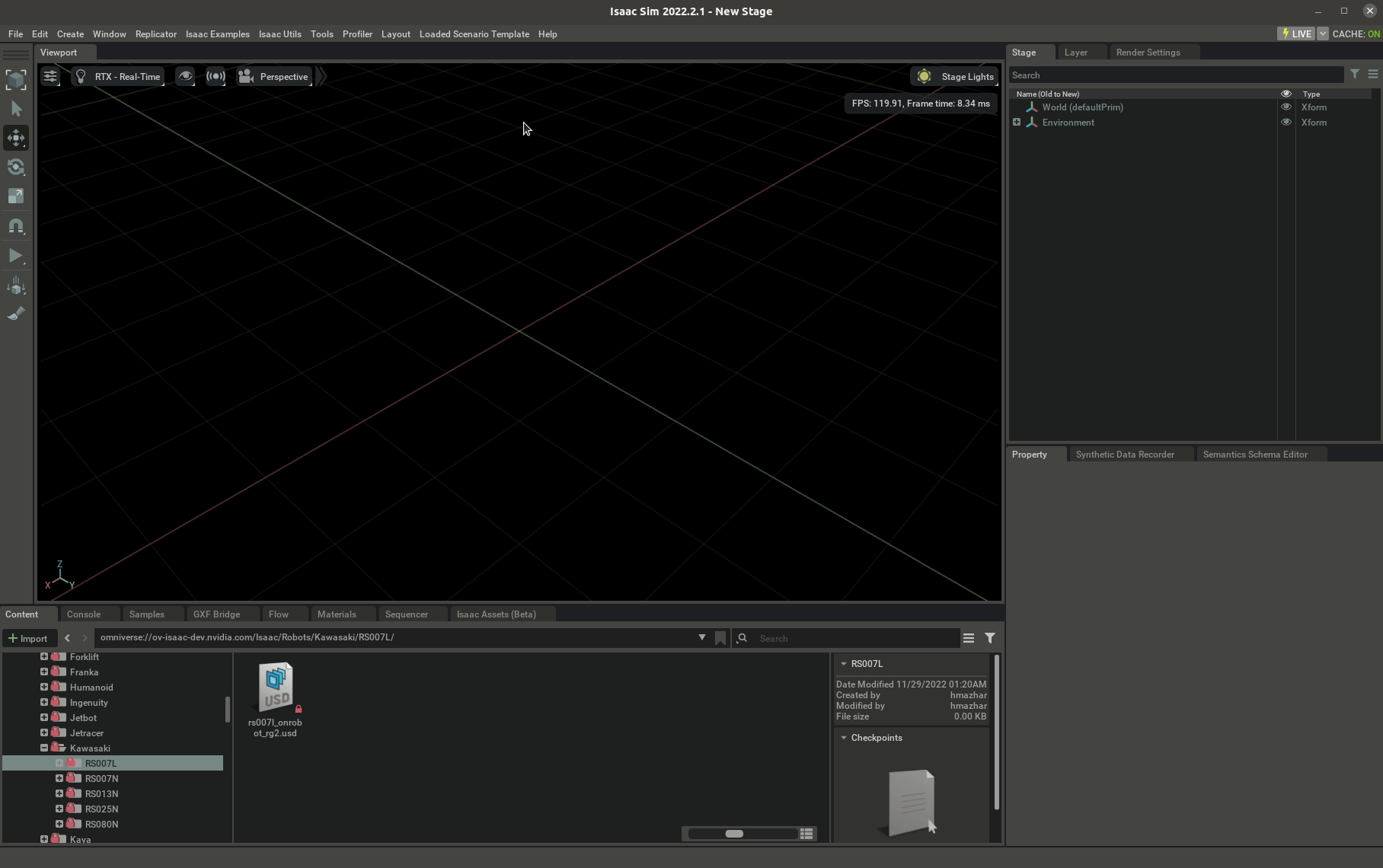Screen dimensions: 1383x868
Task: Open viewport settings sliders icon
Action: pos(50,76)
